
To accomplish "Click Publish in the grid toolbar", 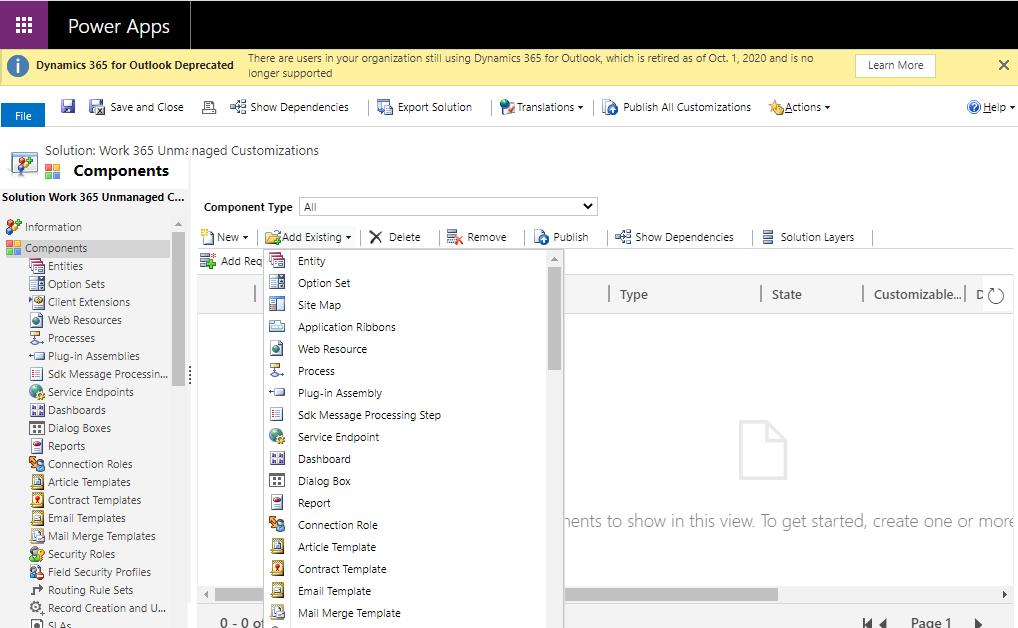I will [561, 237].
